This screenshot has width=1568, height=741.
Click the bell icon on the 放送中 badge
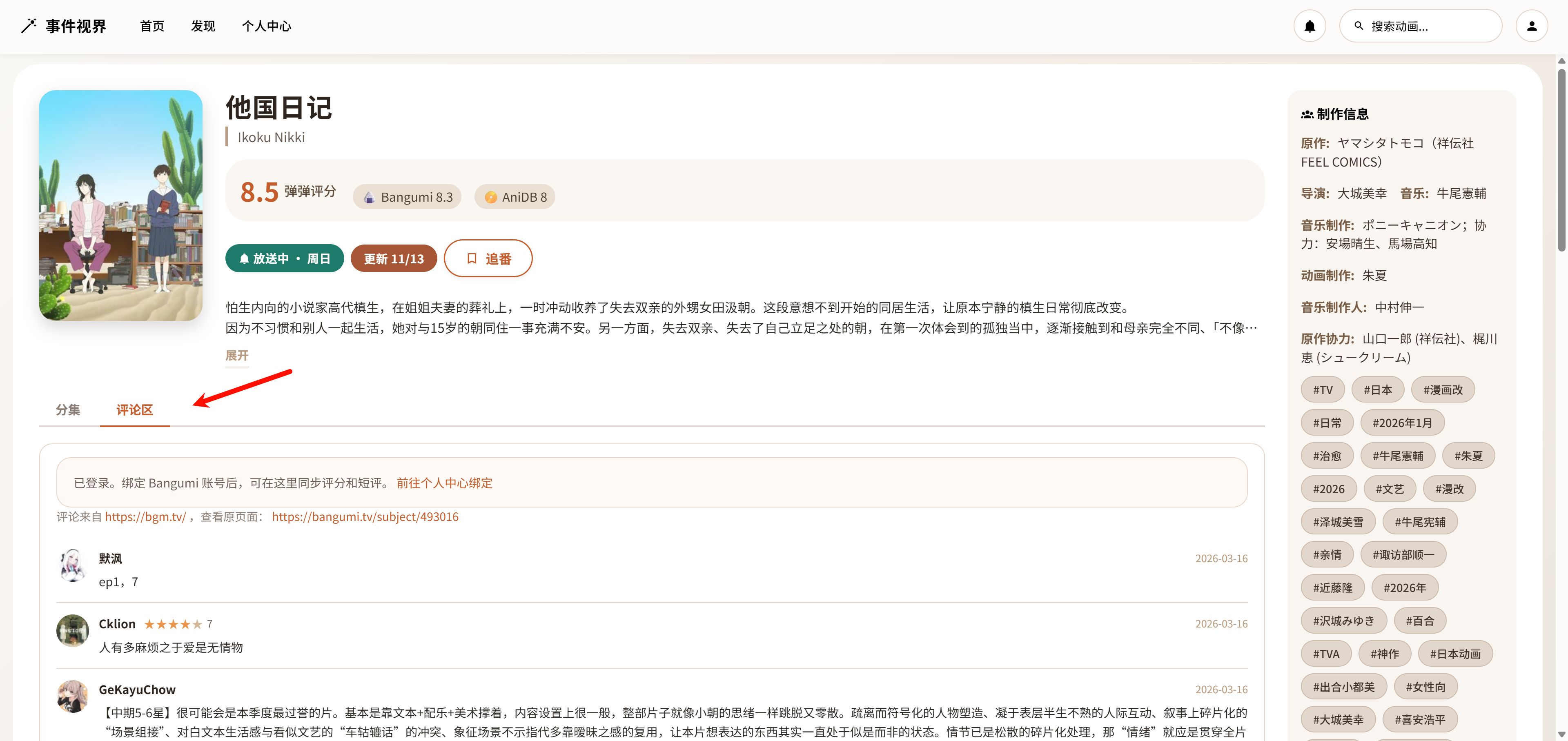(x=245, y=258)
